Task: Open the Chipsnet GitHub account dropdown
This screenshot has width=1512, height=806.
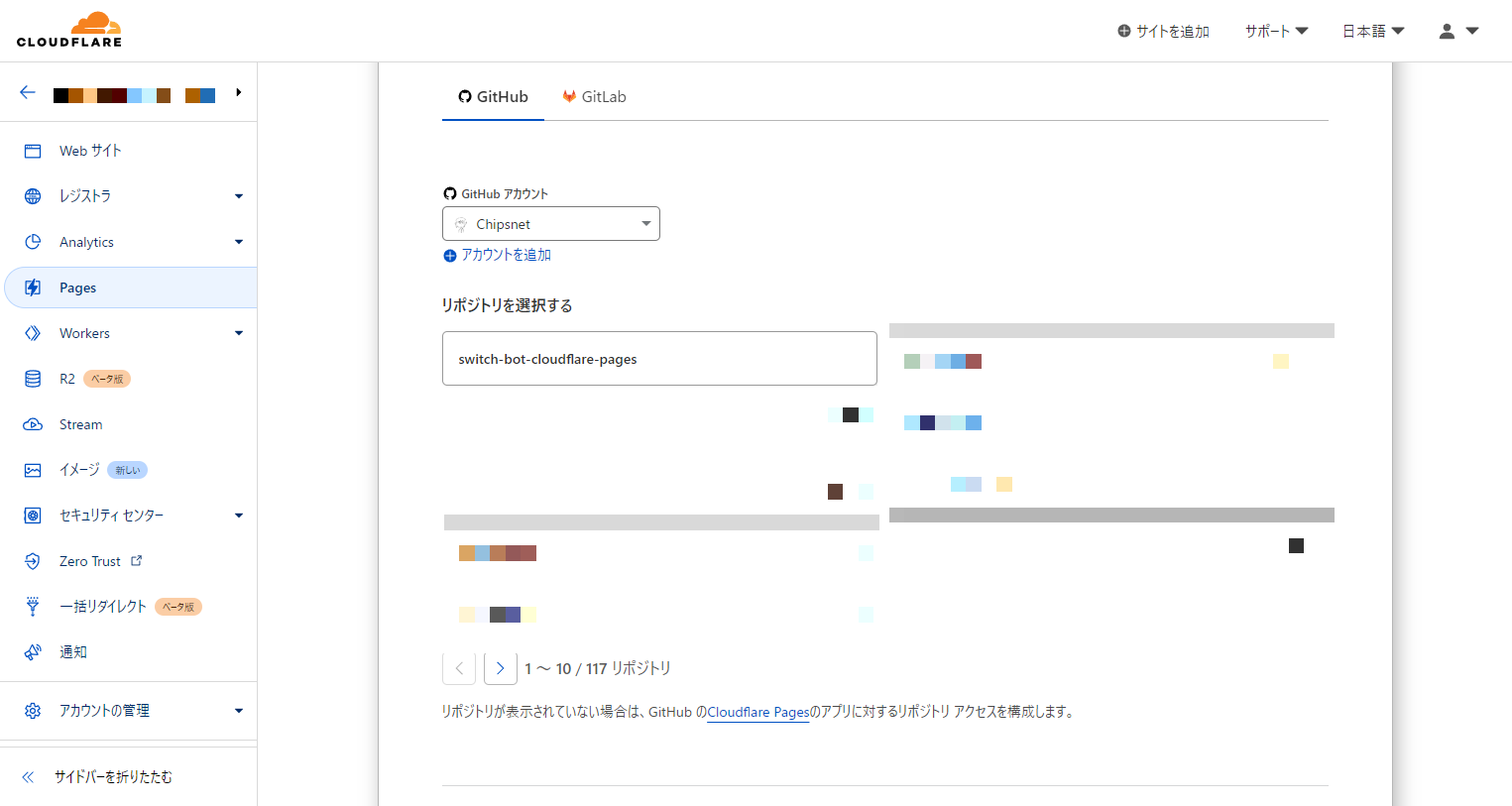Action: pyautogui.click(x=550, y=223)
